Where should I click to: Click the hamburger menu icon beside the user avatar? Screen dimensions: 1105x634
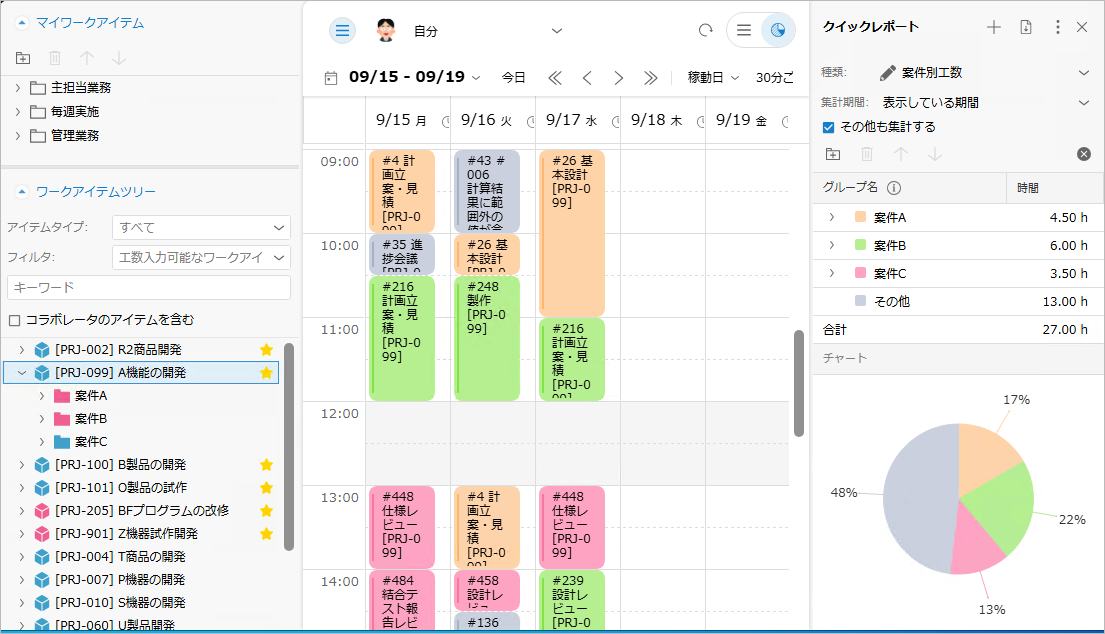click(343, 31)
